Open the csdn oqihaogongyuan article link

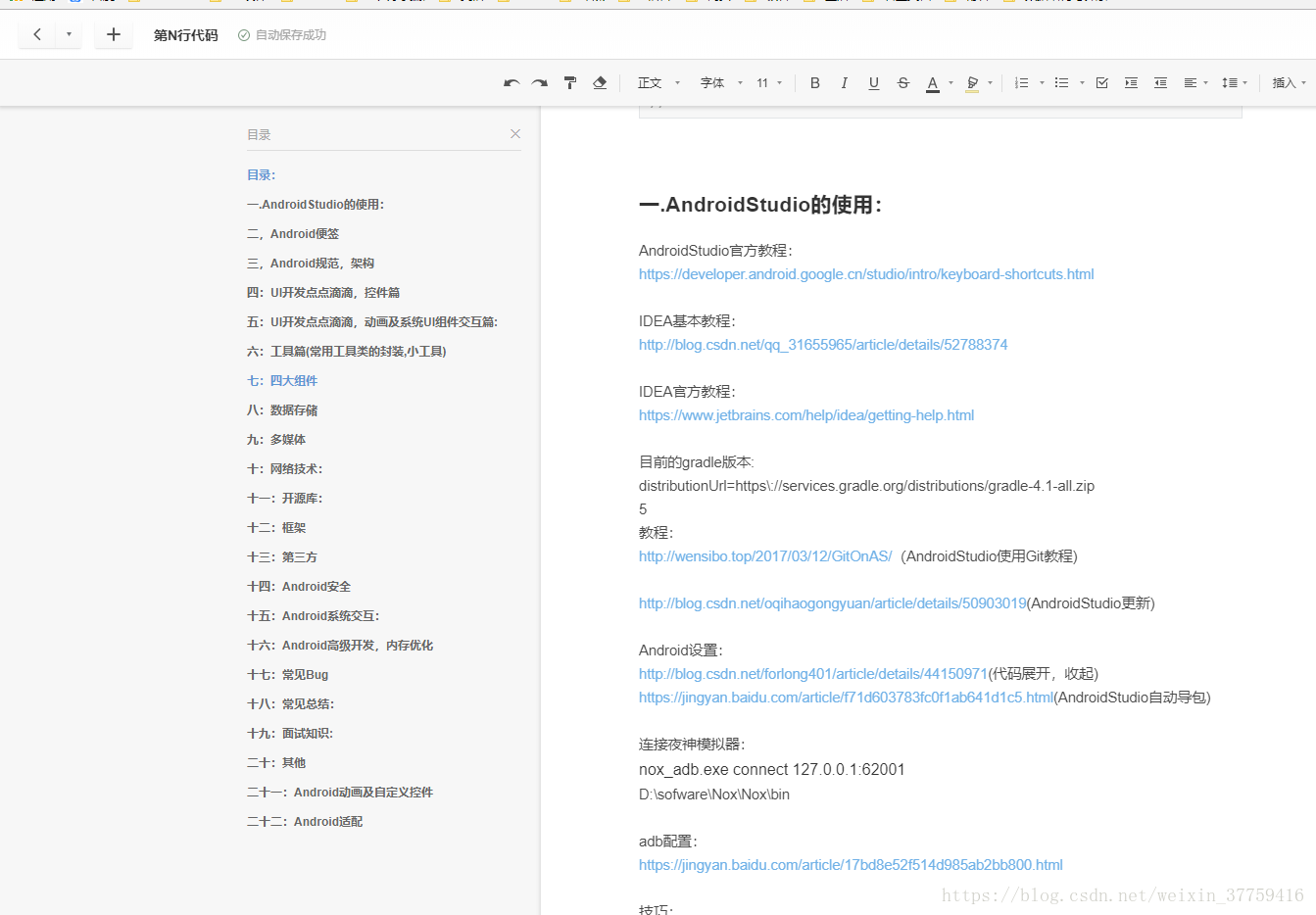pyautogui.click(x=833, y=603)
